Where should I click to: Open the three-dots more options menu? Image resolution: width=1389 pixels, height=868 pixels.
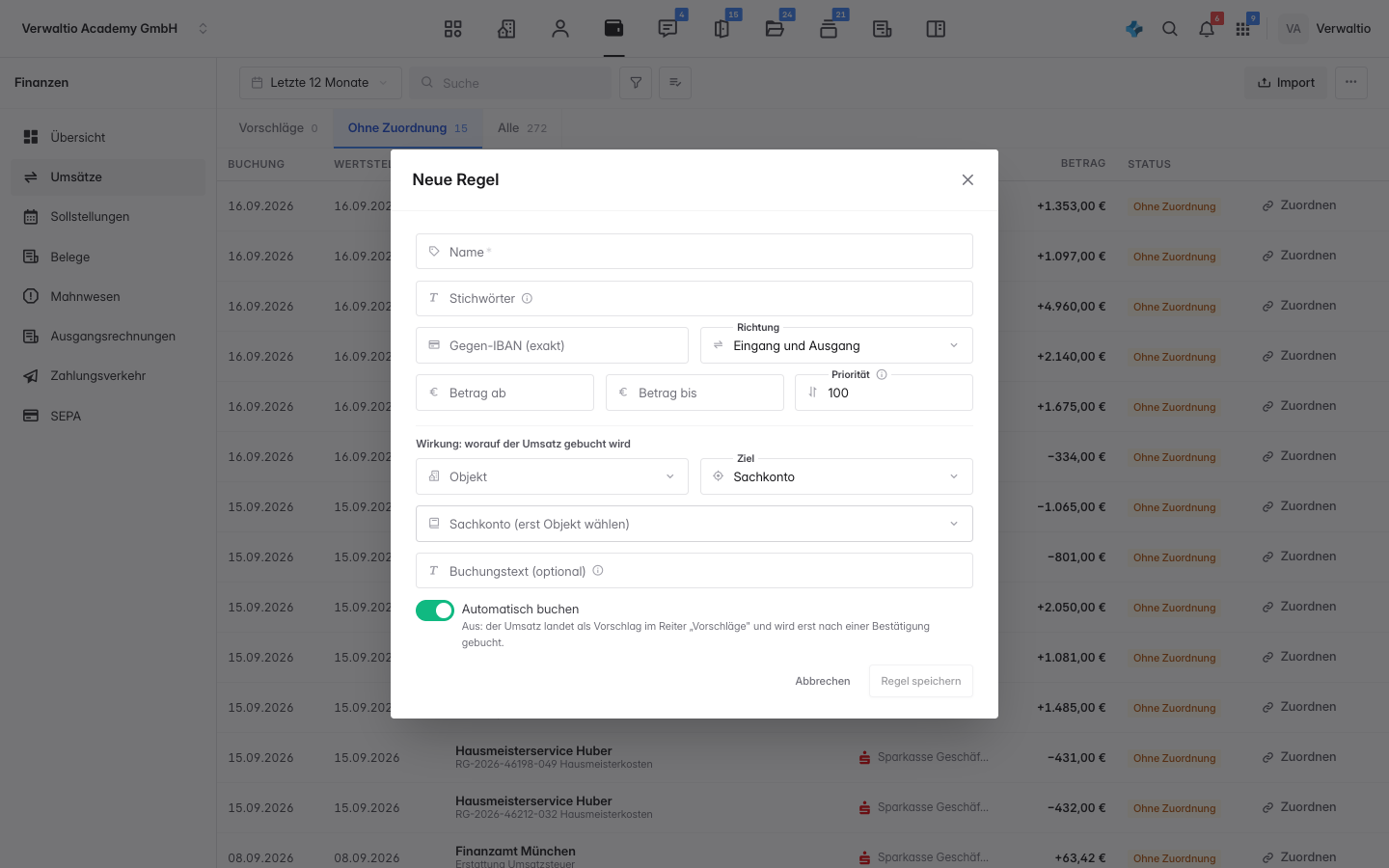[x=1351, y=83]
